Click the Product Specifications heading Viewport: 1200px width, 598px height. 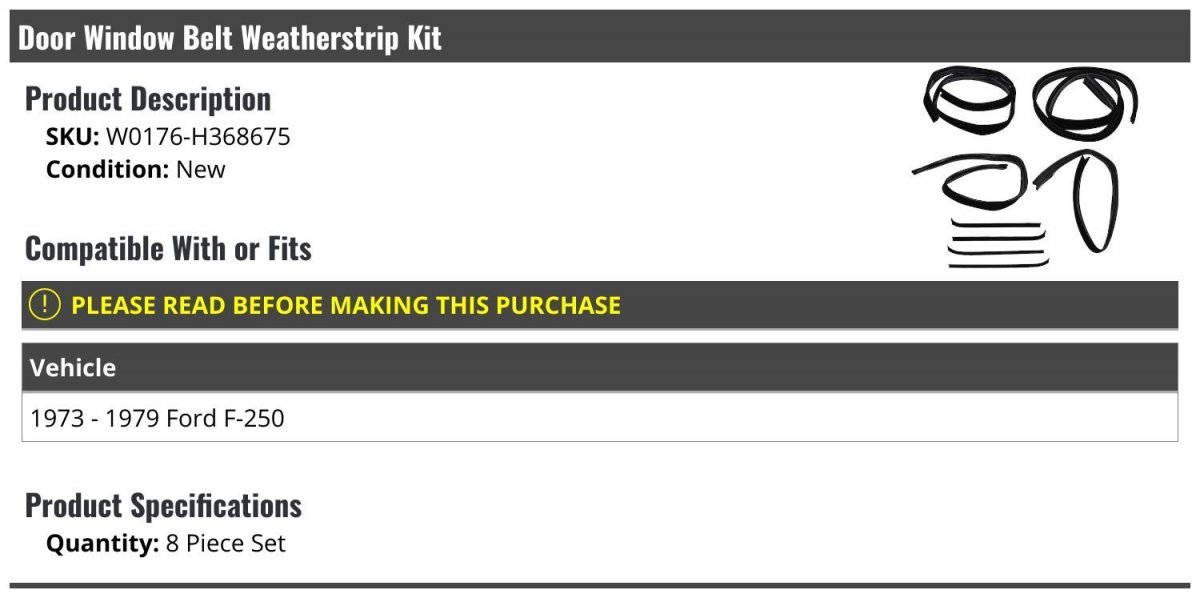click(163, 506)
